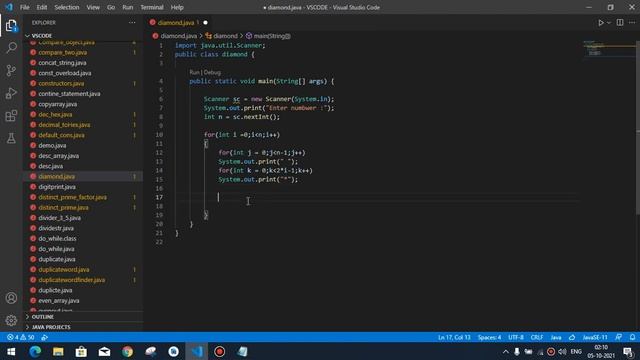Show hidden system tray icons chevron
Image resolution: width=640 pixels, height=360 pixels.
(x=506, y=351)
